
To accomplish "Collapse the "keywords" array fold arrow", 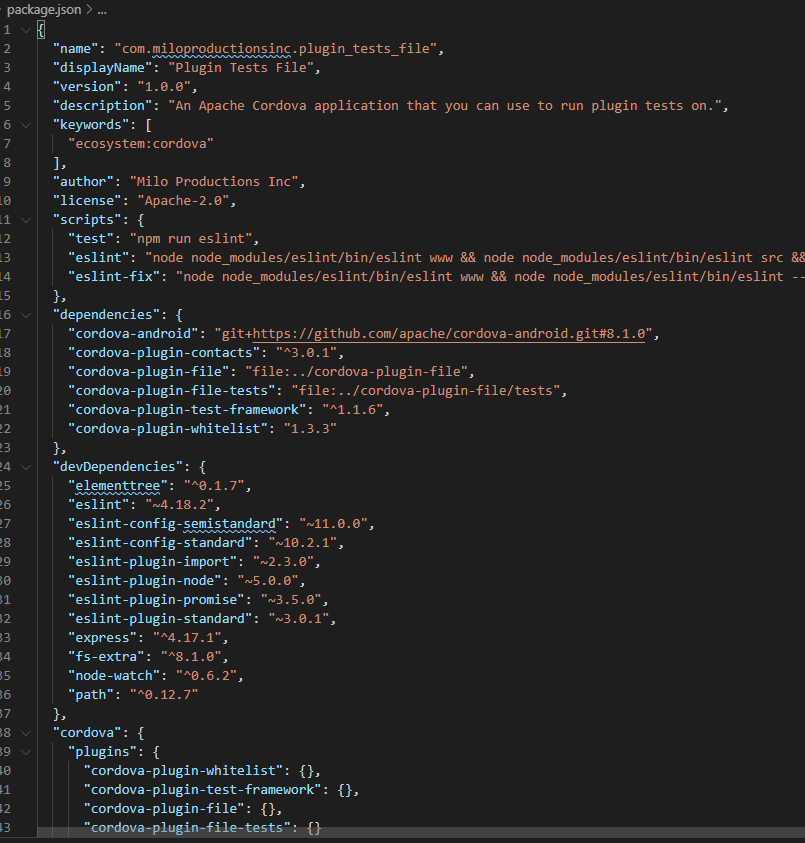I will coord(25,125).
